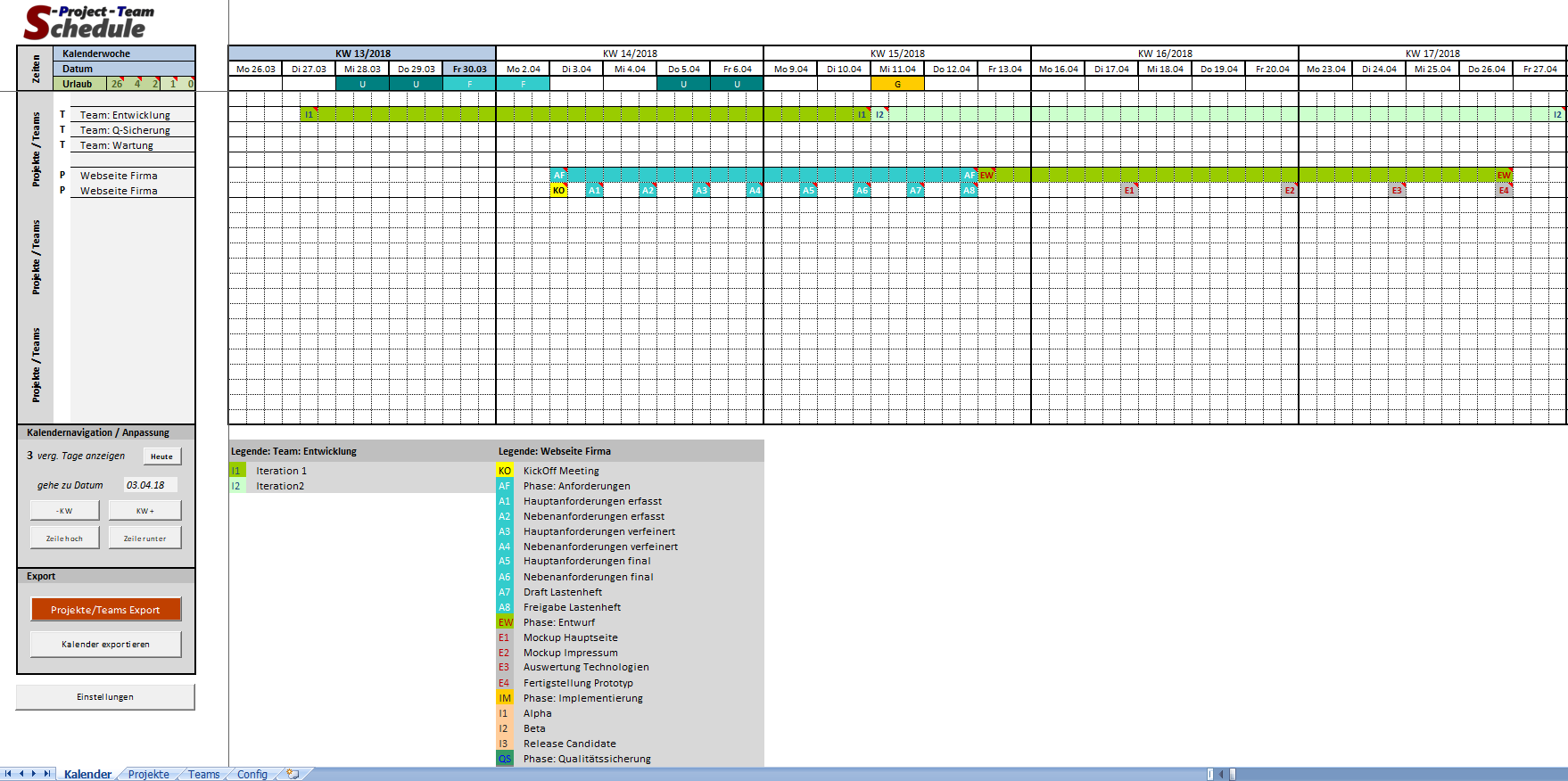1568x781 pixels.
Task: Switch to the Kalender sheet tab
Action: [87, 774]
